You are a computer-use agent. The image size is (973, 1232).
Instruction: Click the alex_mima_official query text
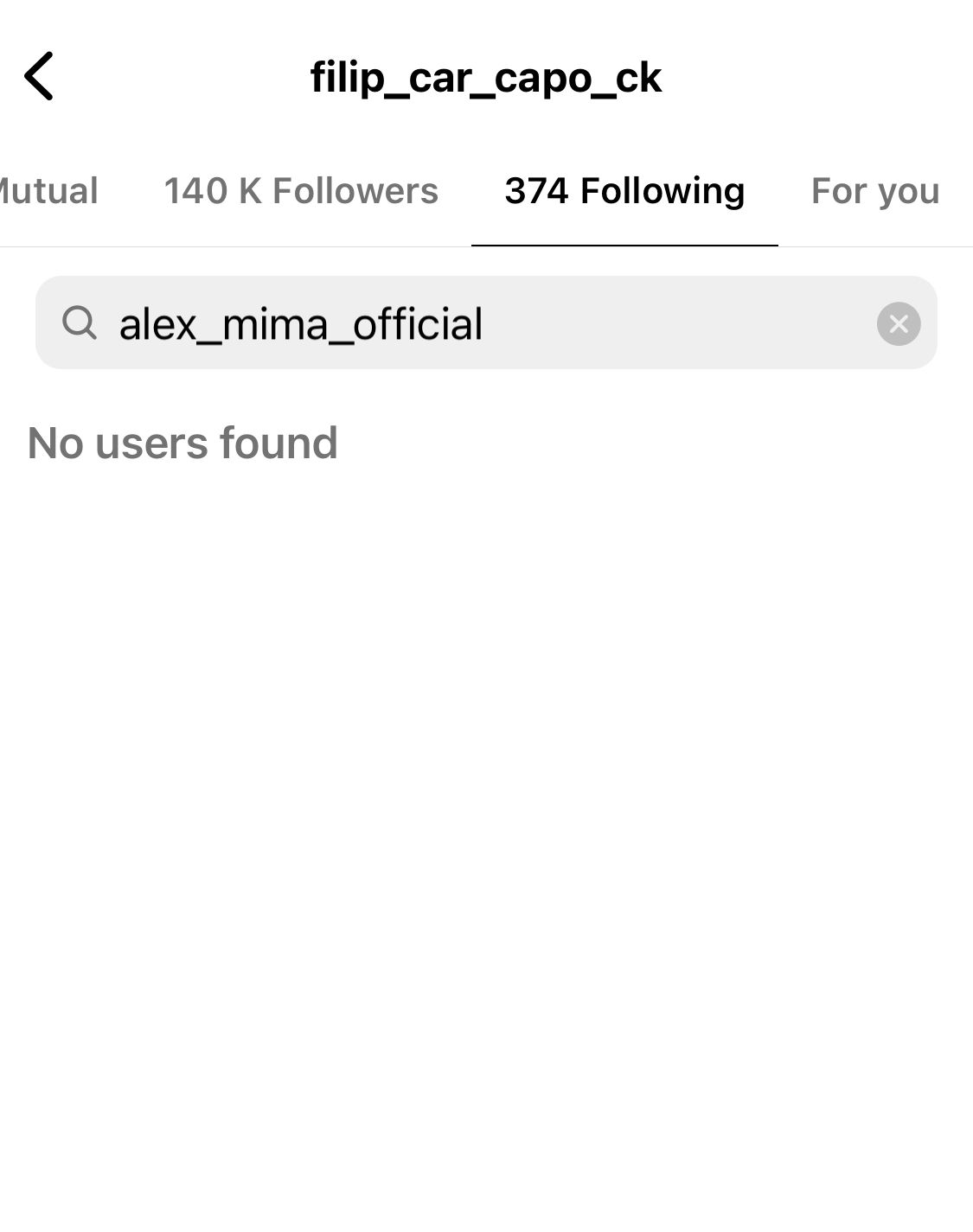tap(300, 324)
